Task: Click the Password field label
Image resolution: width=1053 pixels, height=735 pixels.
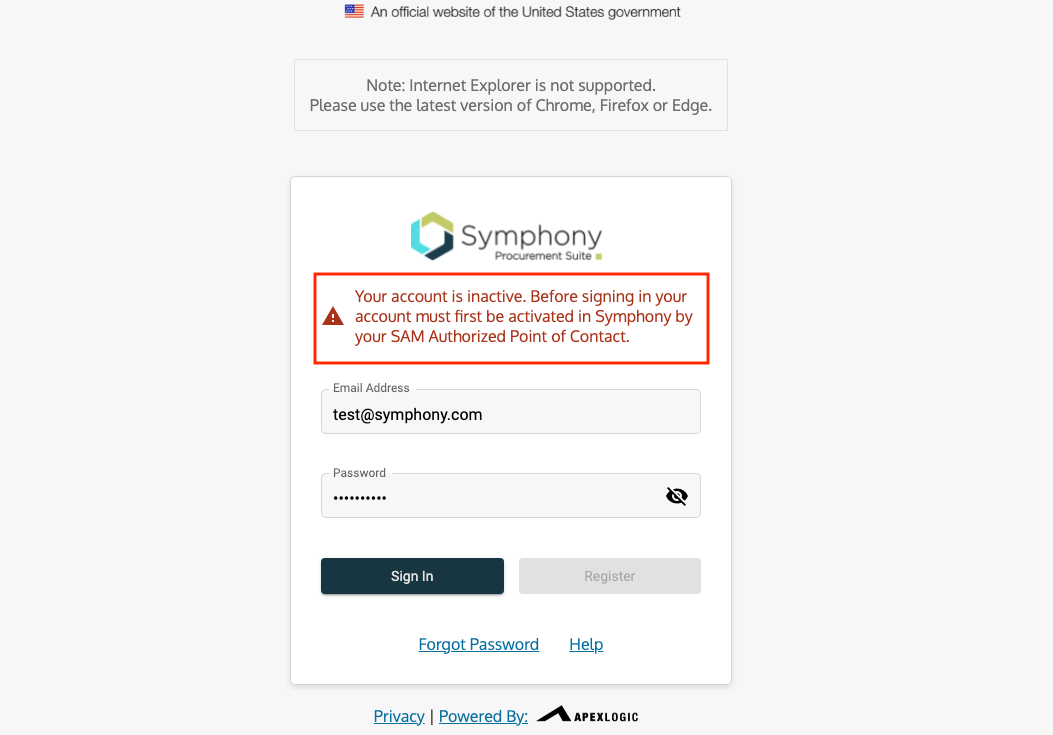Action: pyautogui.click(x=359, y=473)
